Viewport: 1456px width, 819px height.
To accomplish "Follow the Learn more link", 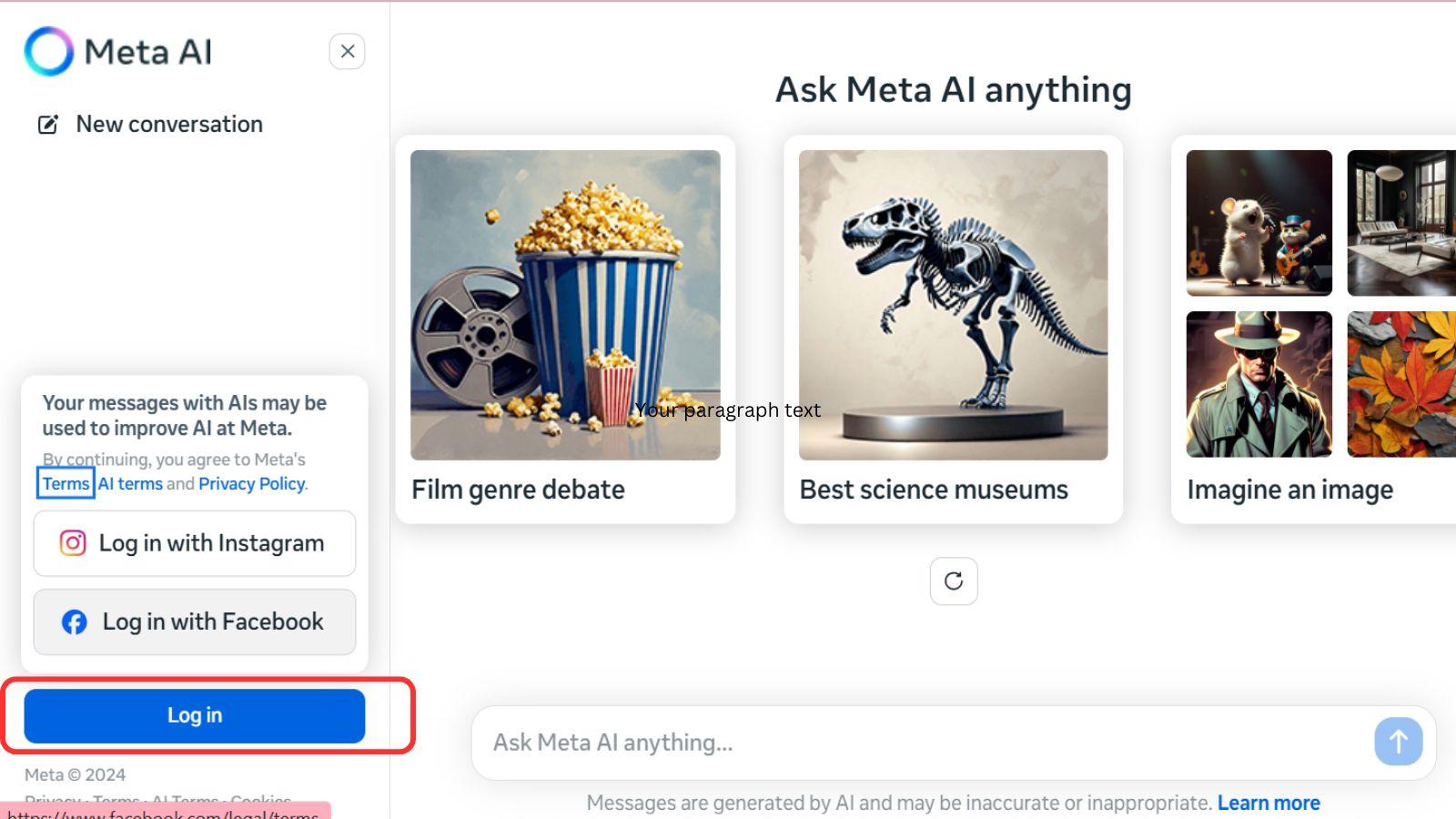I will tap(1269, 803).
